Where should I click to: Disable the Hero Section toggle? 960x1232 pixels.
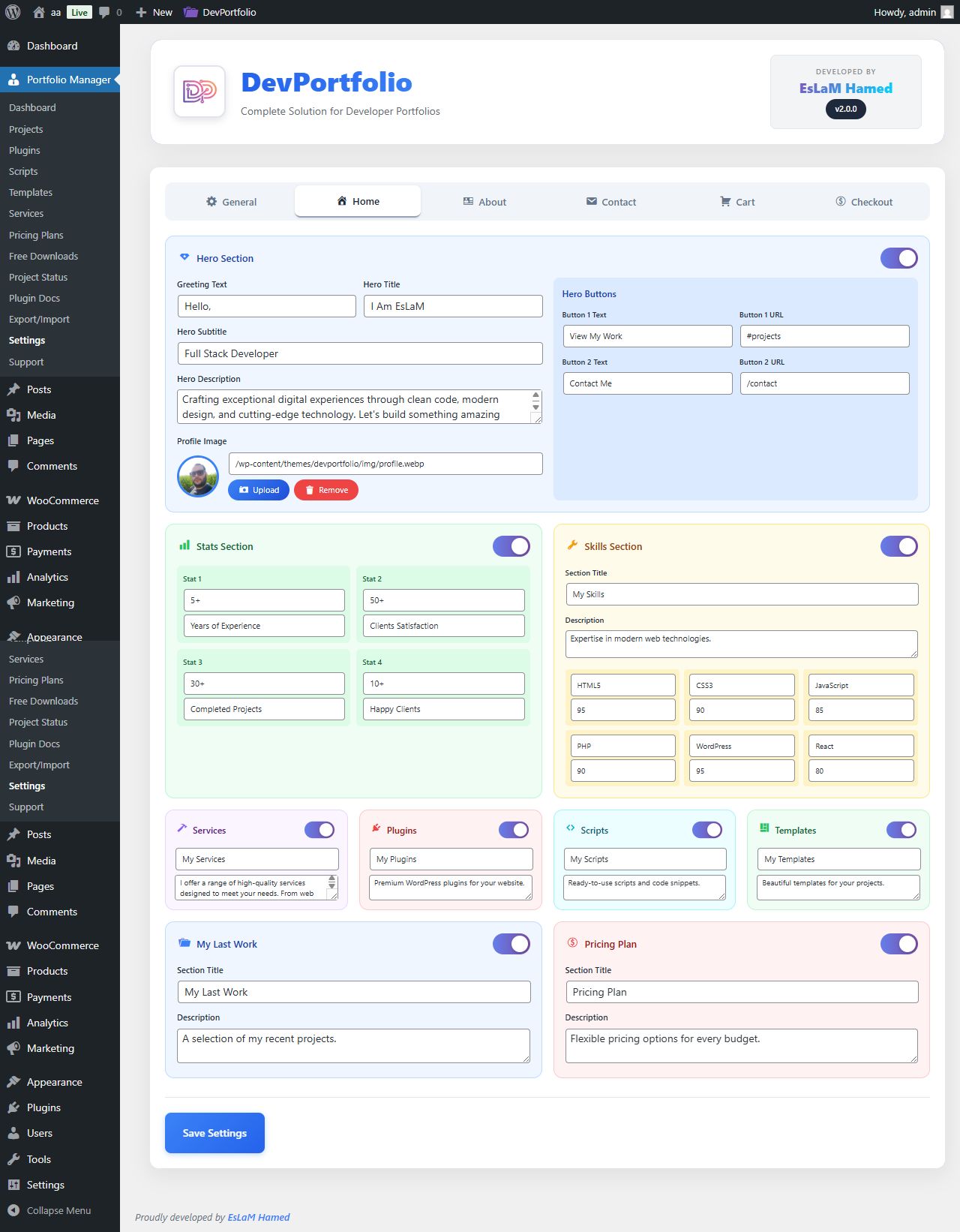click(x=898, y=258)
